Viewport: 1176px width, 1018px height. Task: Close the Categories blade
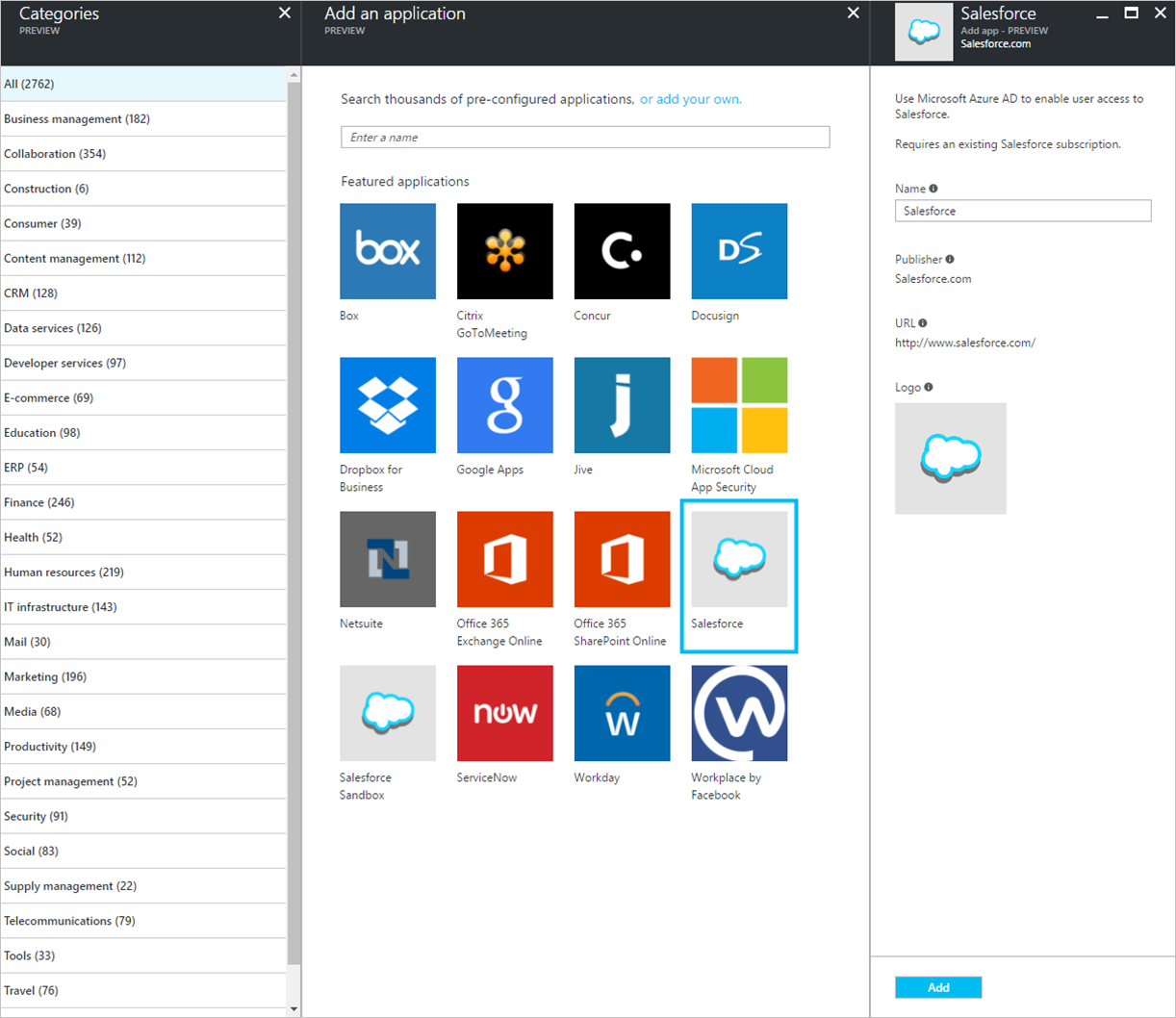tap(285, 13)
